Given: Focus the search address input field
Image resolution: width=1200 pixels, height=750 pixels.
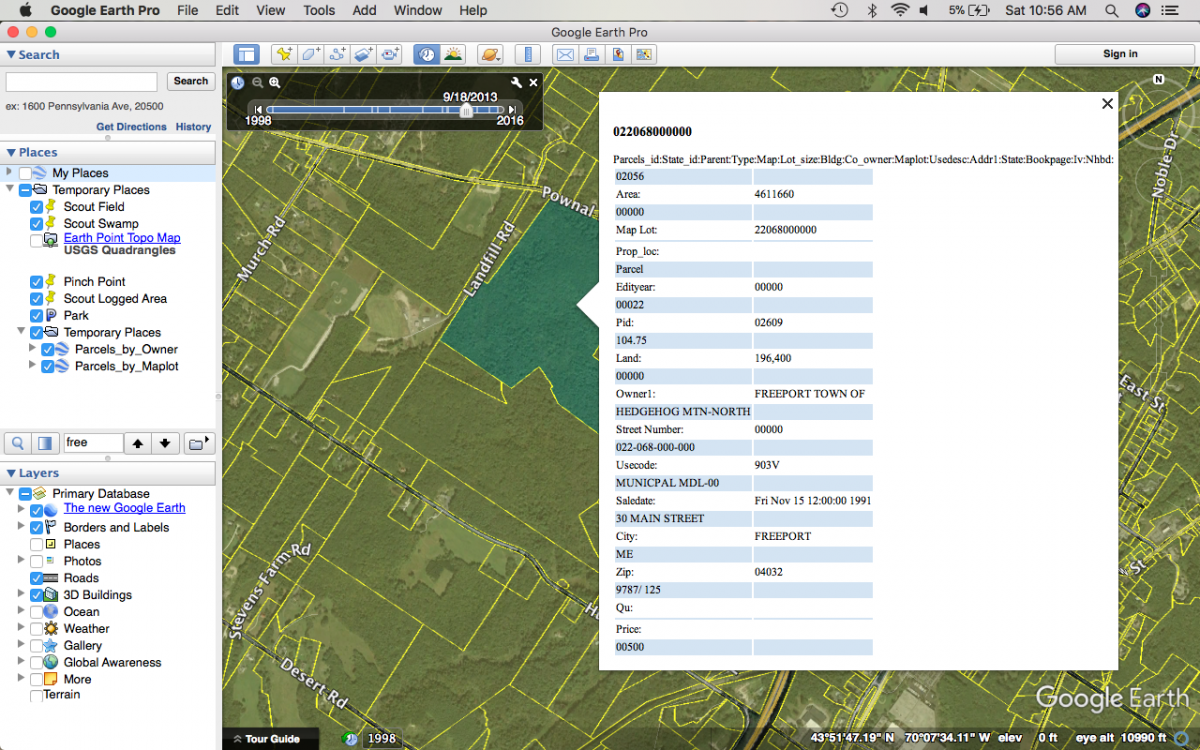Looking at the screenshot, I should [82, 82].
